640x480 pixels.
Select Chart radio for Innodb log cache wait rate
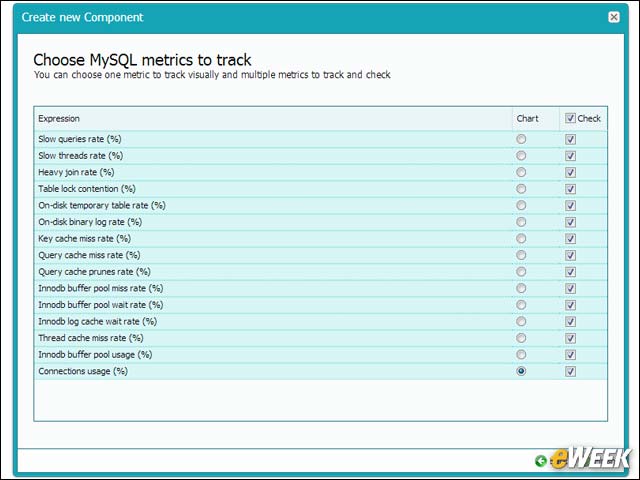521,321
